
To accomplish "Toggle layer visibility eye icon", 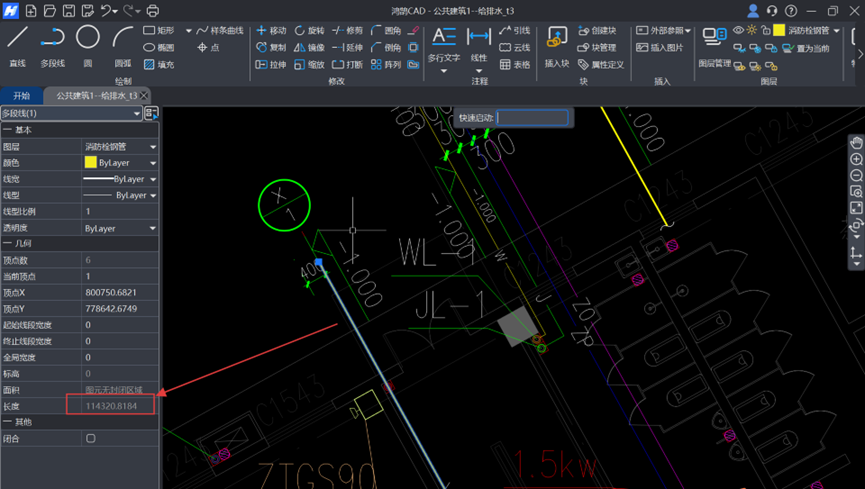I will [738, 31].
